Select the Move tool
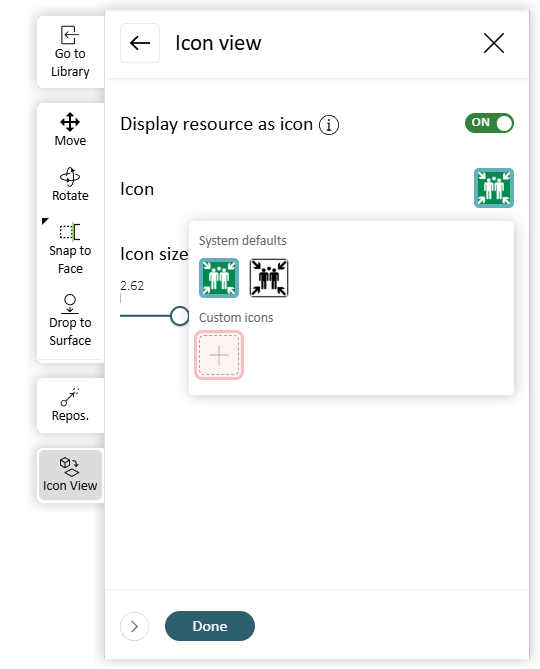The width and height of the screenshot is (540, 669). pos(70,130)
